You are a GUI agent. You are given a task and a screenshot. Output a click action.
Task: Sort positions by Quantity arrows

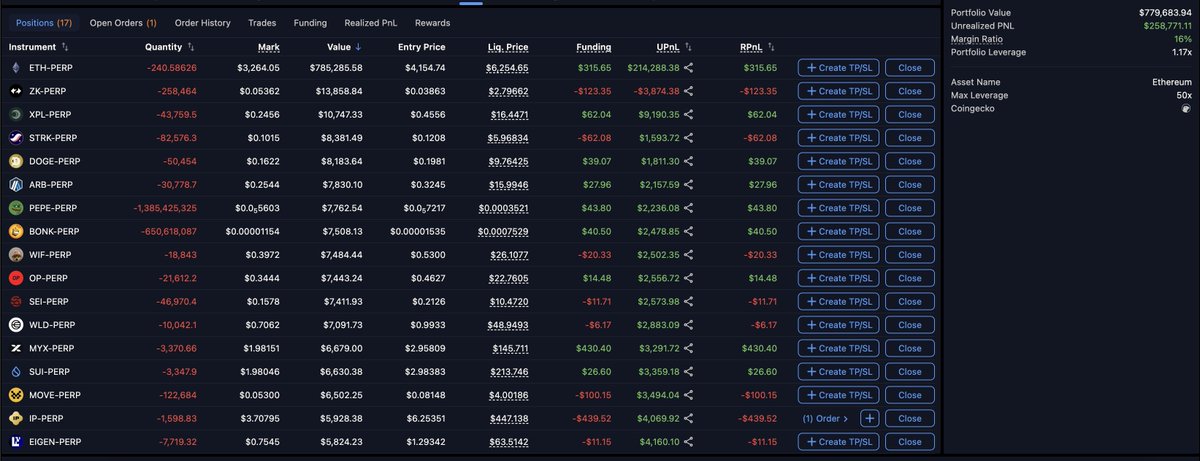tap(191, 47)
